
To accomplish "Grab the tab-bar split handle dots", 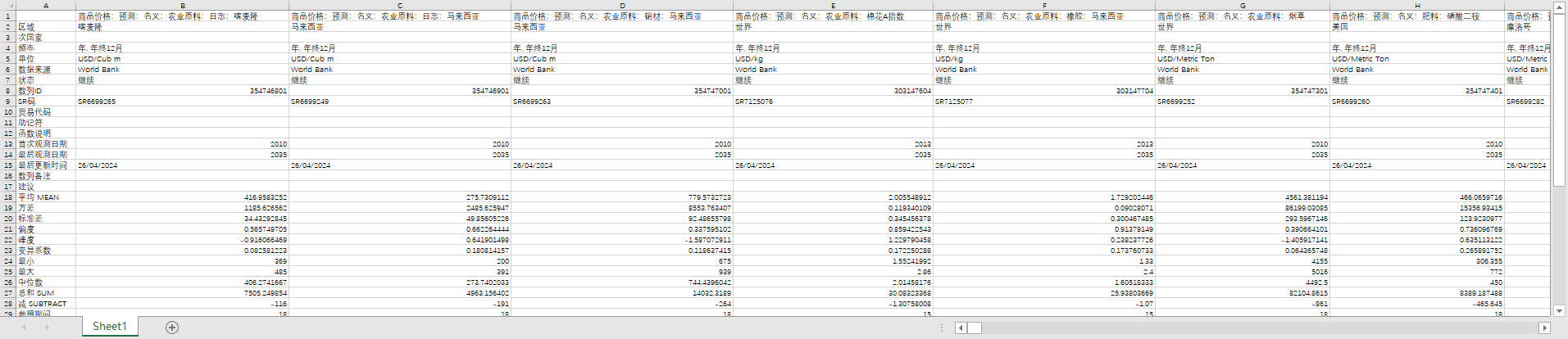I will click(x=943, y=328).
